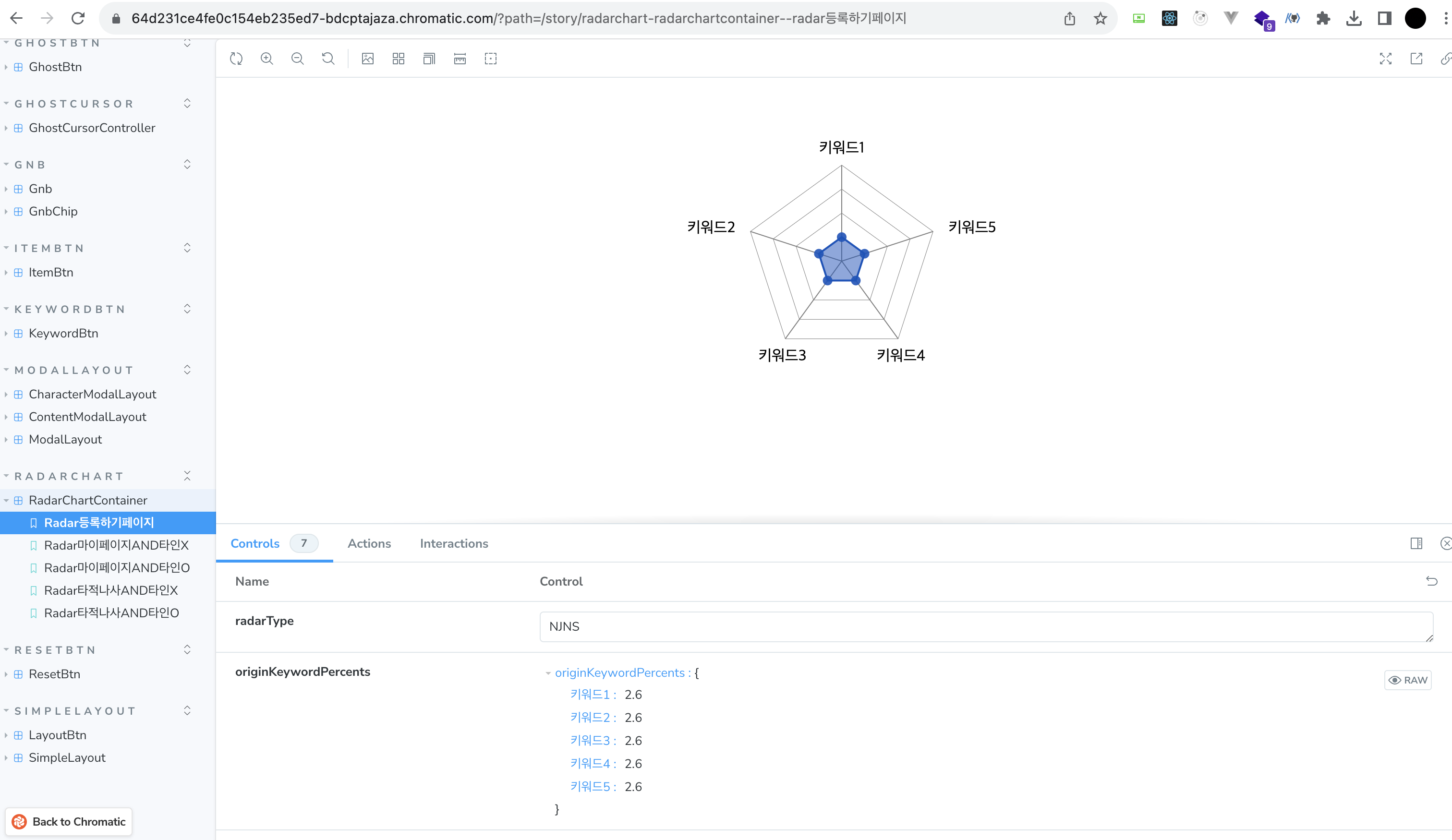Switch to the Actions tab
1452x840 pixels.
point(369,543)
